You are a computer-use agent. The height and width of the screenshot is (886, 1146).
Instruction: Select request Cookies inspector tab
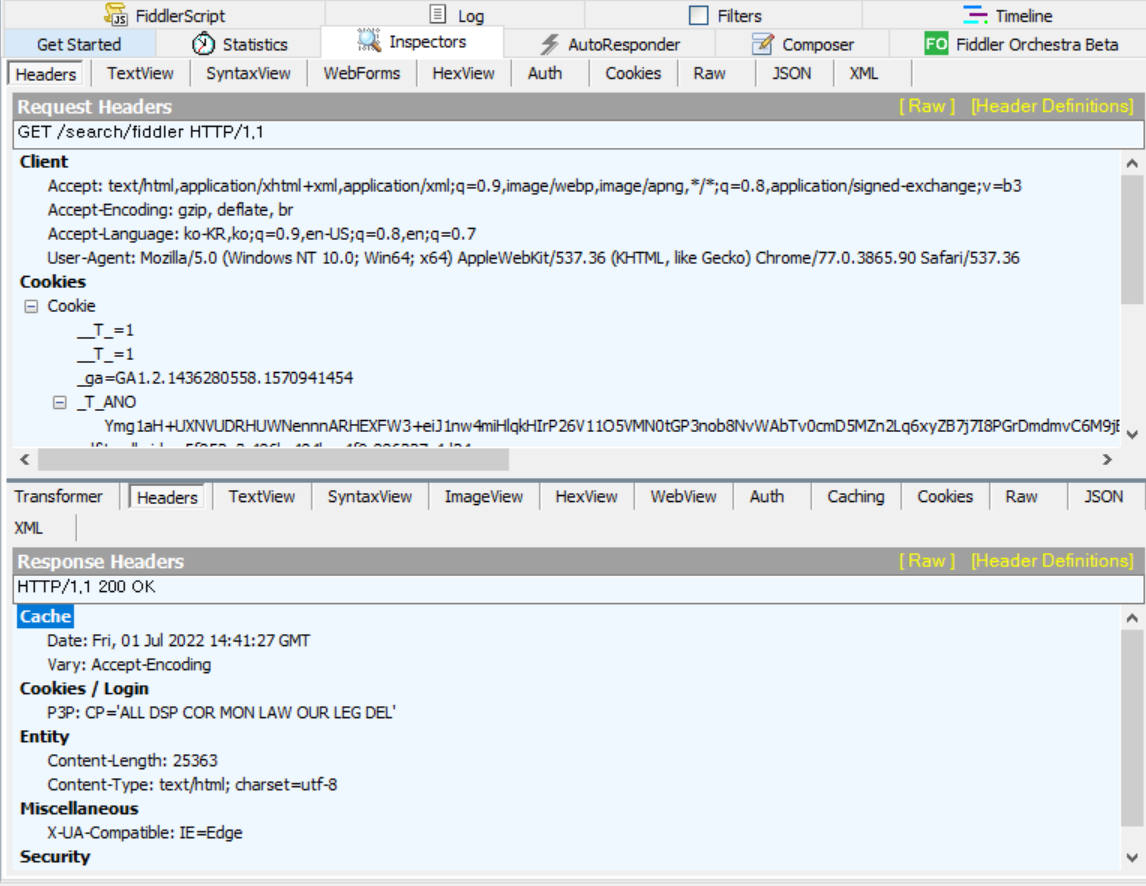pos(633,74)
